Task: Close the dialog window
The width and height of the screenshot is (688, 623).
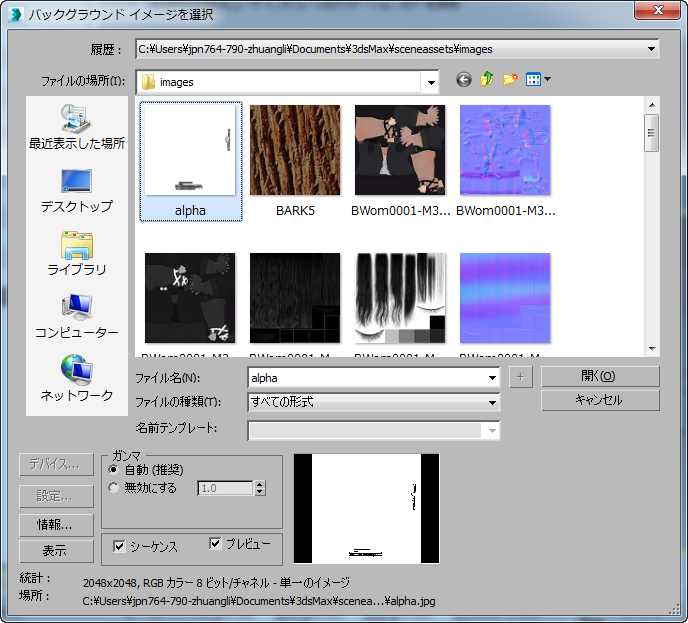Action: coord(657,11)
